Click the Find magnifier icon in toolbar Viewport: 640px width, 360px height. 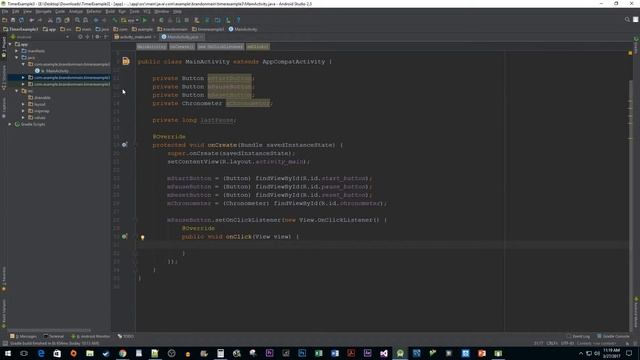pos(77,20)
